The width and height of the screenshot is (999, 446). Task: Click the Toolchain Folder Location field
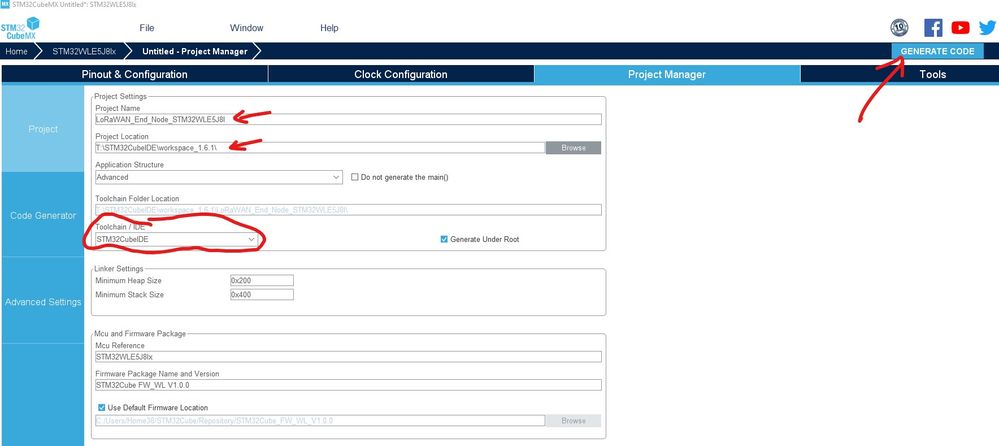point(348,210)
